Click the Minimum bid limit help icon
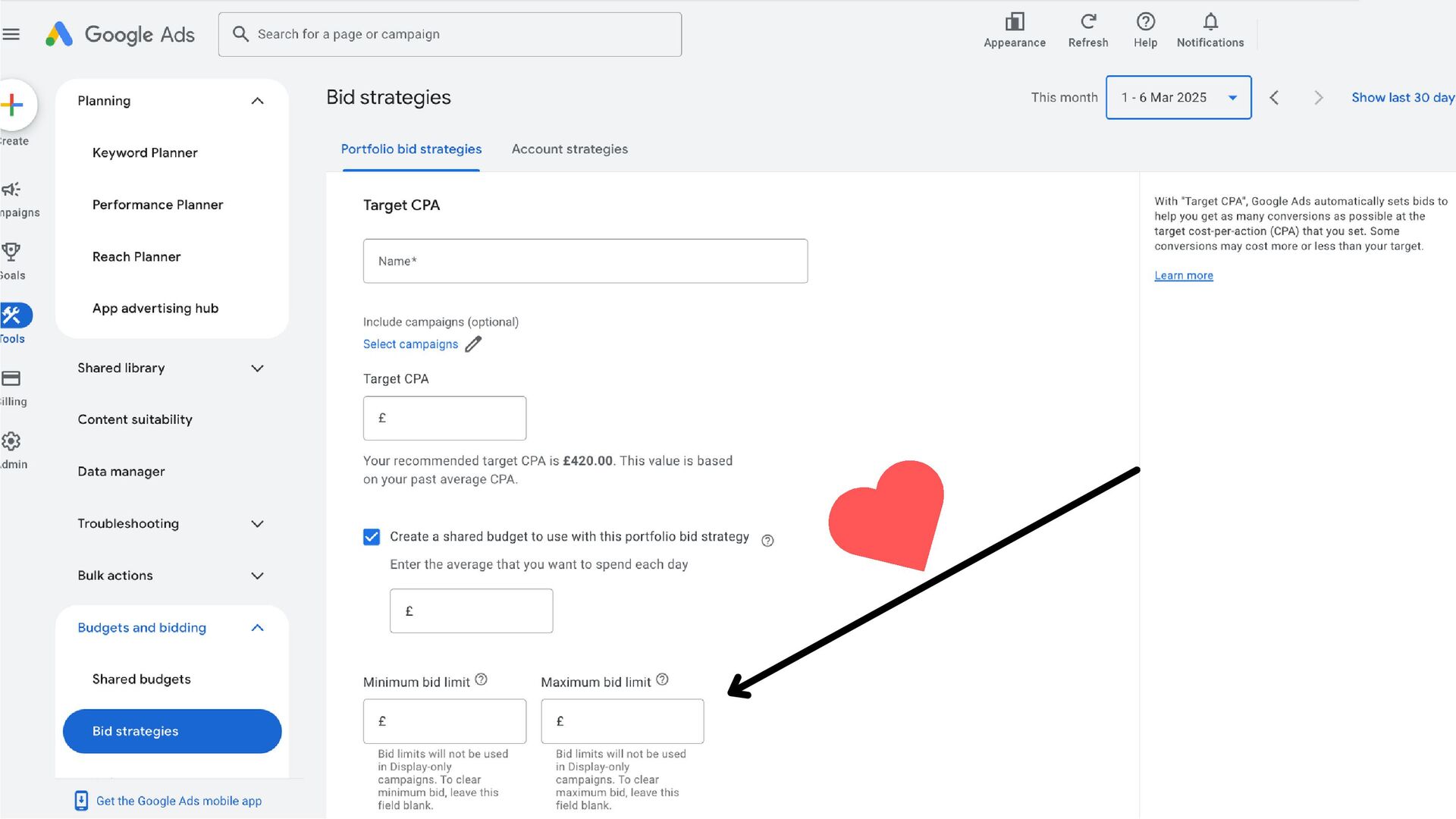Viewport: 1456px width, 819px height. click(481, 679)
